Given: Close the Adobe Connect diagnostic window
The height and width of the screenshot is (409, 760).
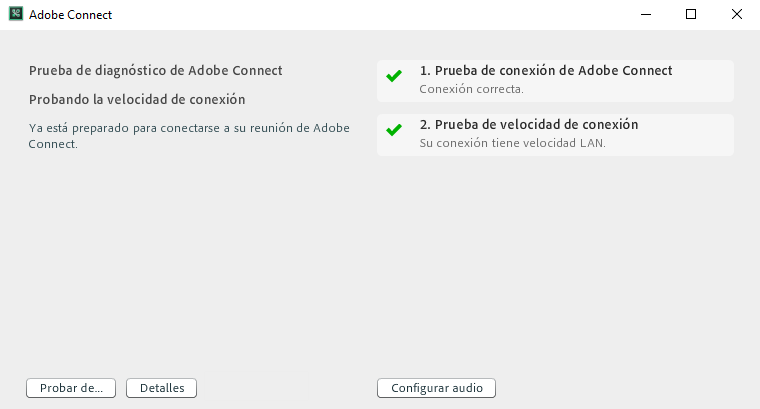Looking at the screenshot, I should 737,15.
